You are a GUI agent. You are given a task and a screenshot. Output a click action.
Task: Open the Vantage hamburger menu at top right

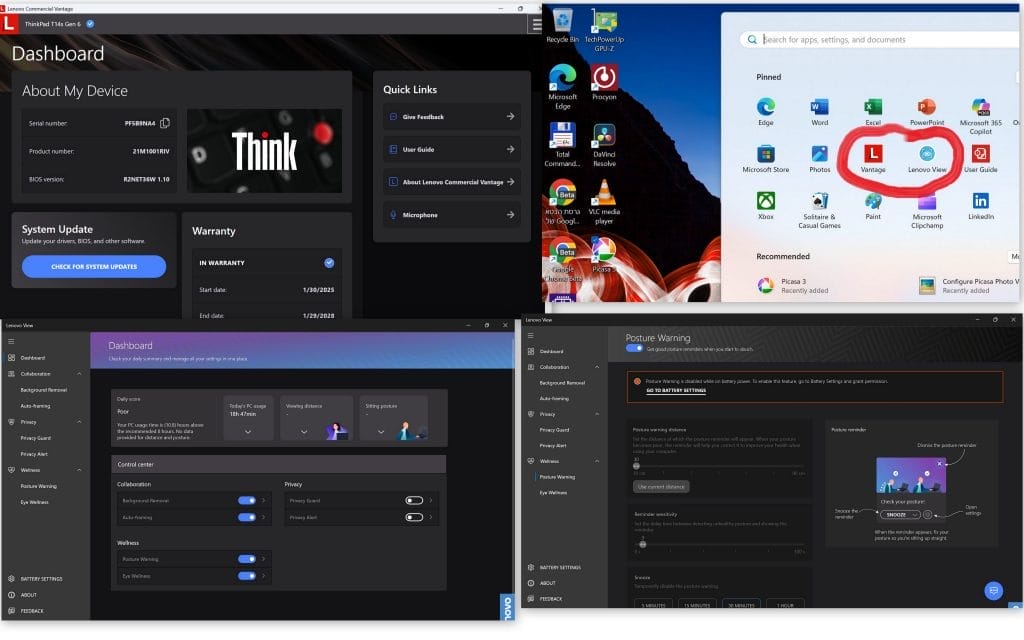pos(536,24)
